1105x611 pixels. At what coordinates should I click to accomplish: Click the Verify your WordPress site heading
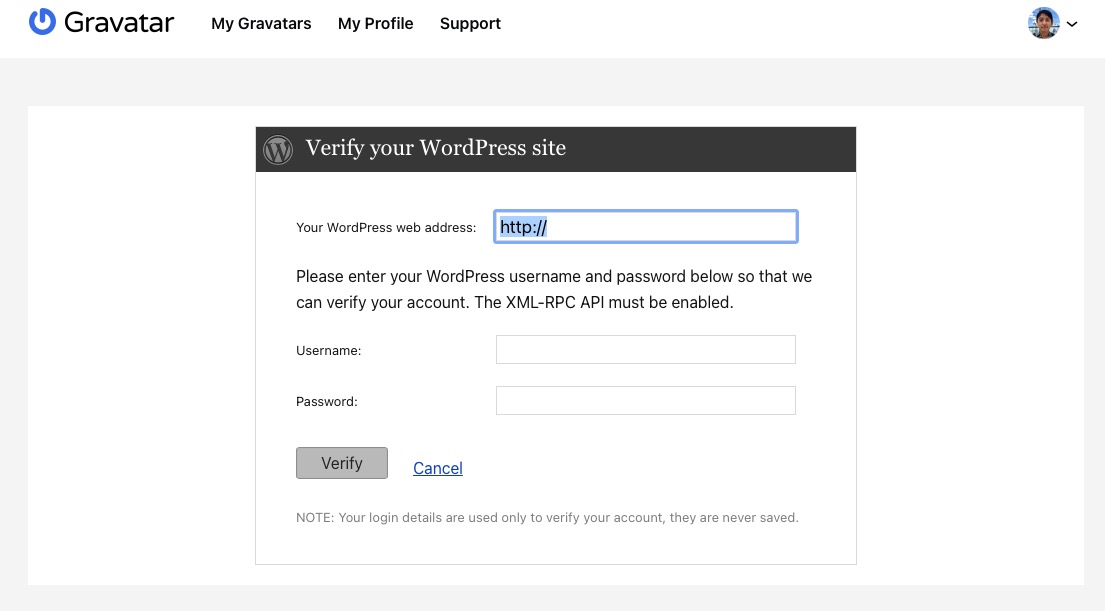[436, 148]
